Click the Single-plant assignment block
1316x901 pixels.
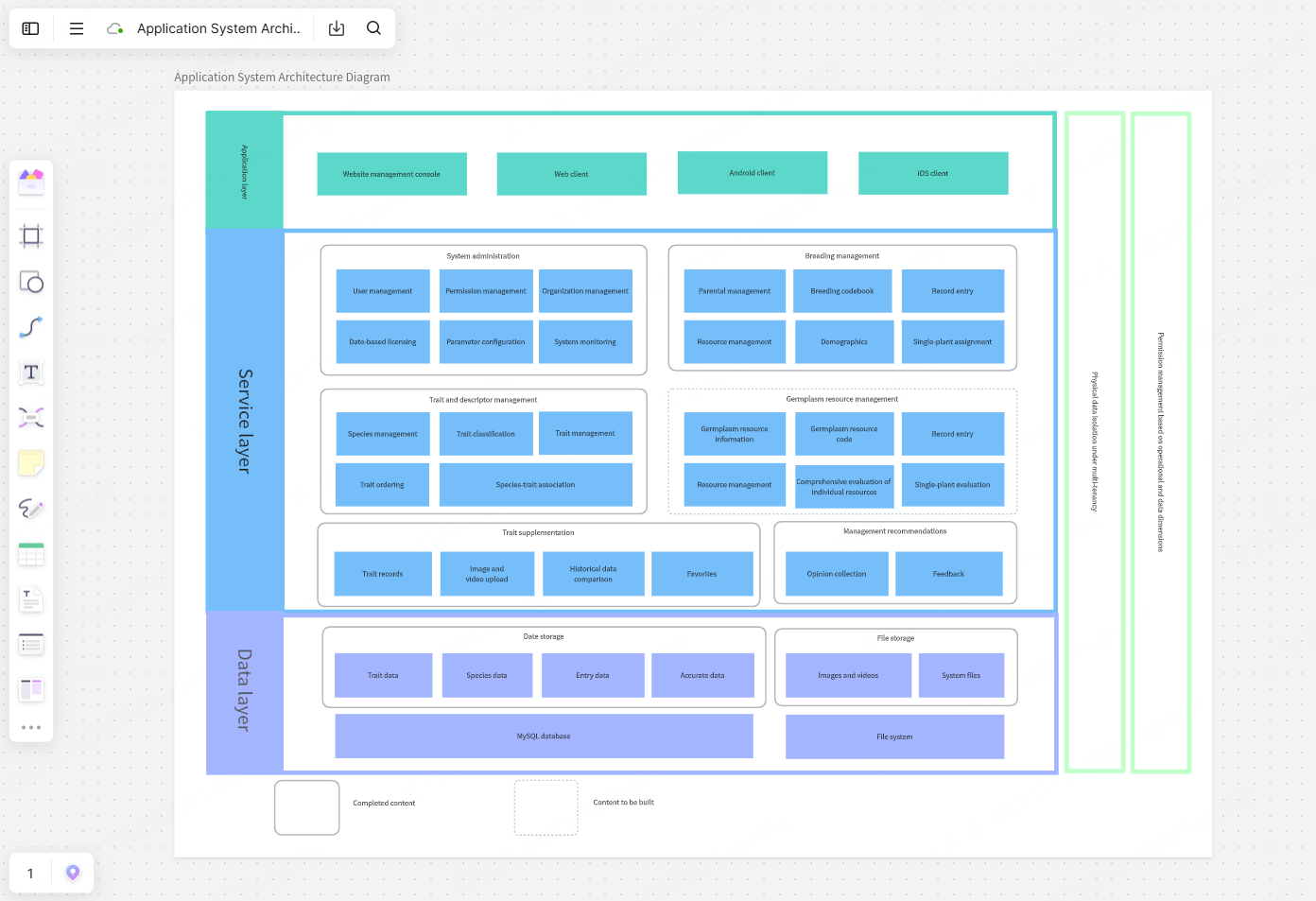tap(953, 342)
